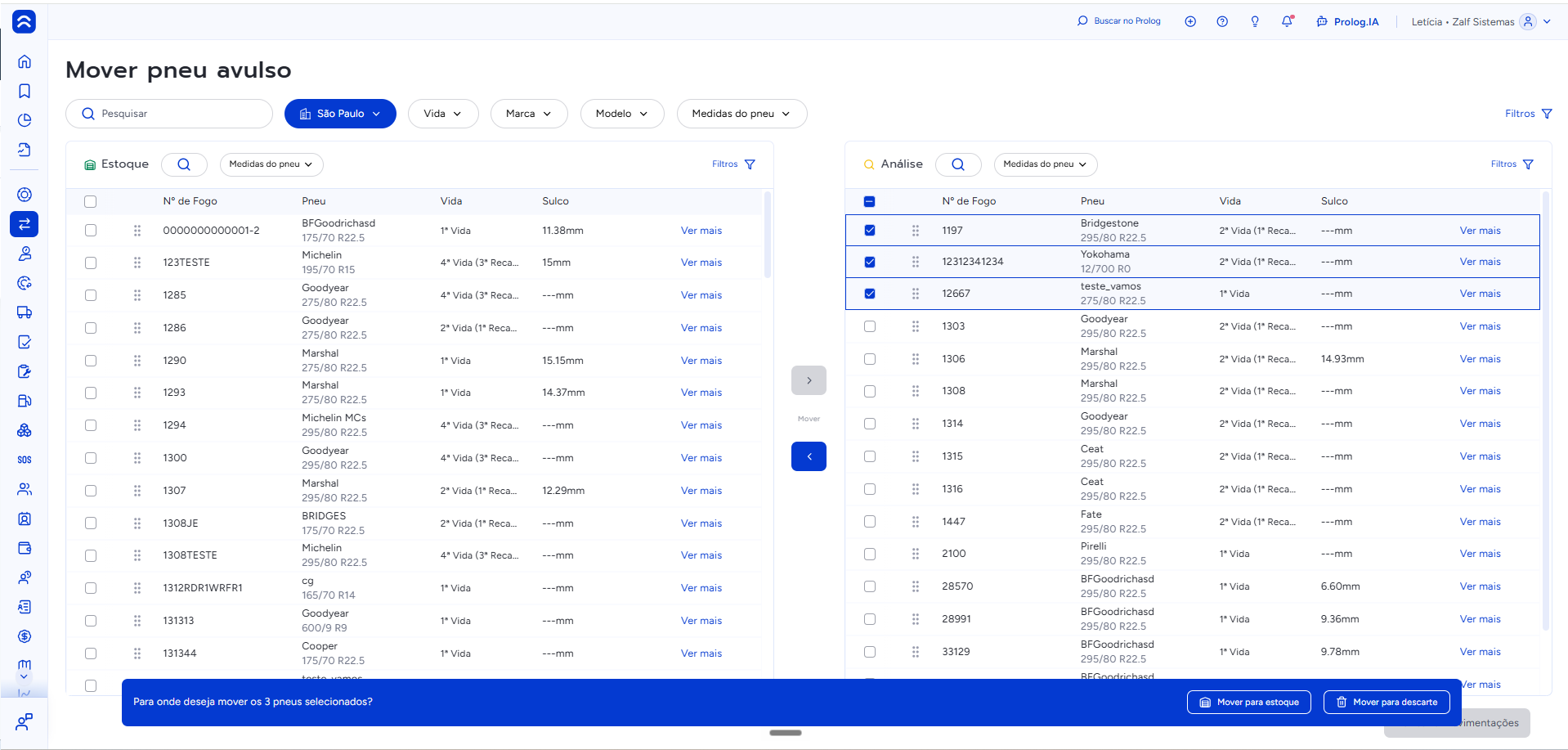Check the 1303 row checkbox

[x=870, y=326]
